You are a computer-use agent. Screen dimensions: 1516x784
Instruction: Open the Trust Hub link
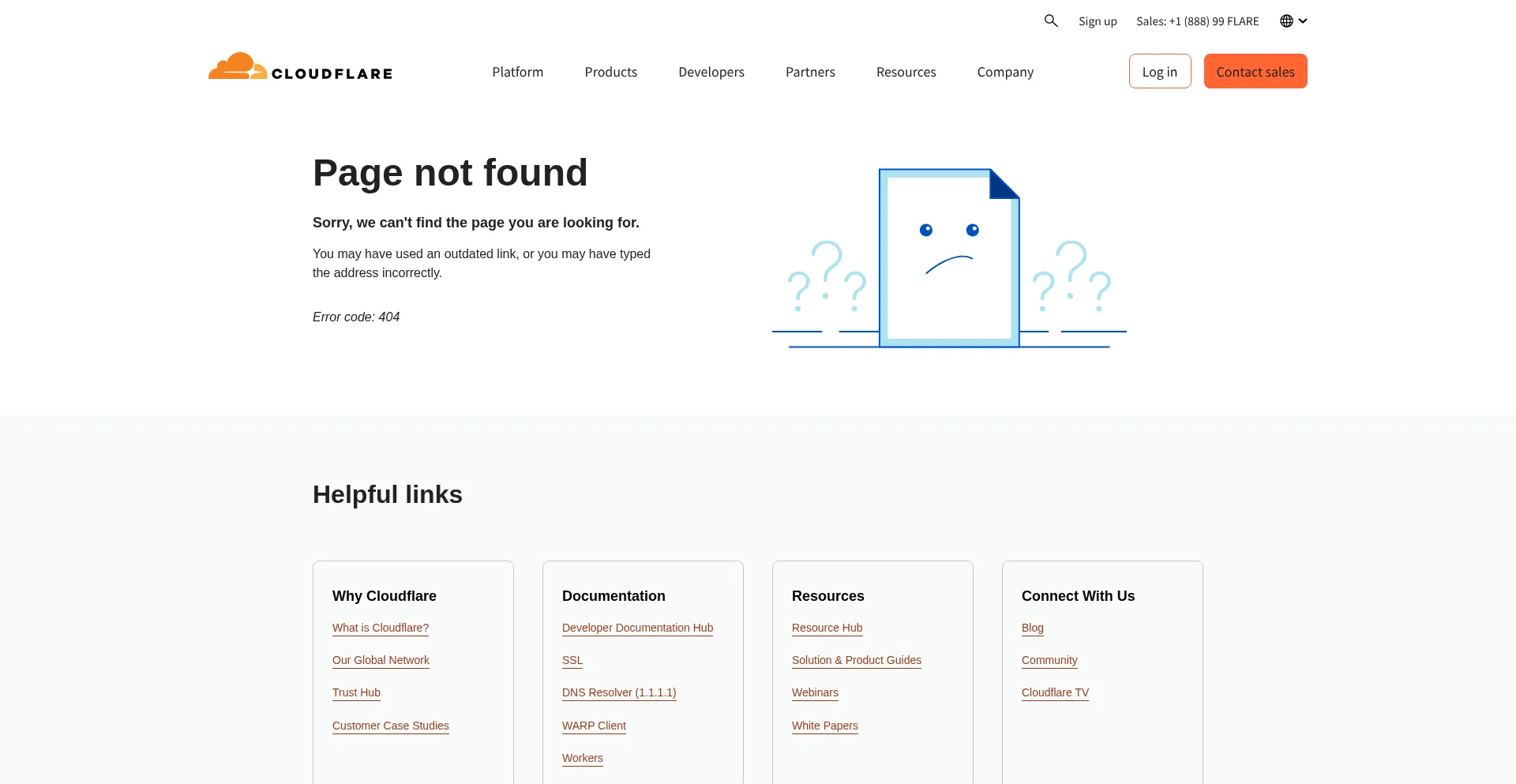pyautogui.click(x=356, y=692)
